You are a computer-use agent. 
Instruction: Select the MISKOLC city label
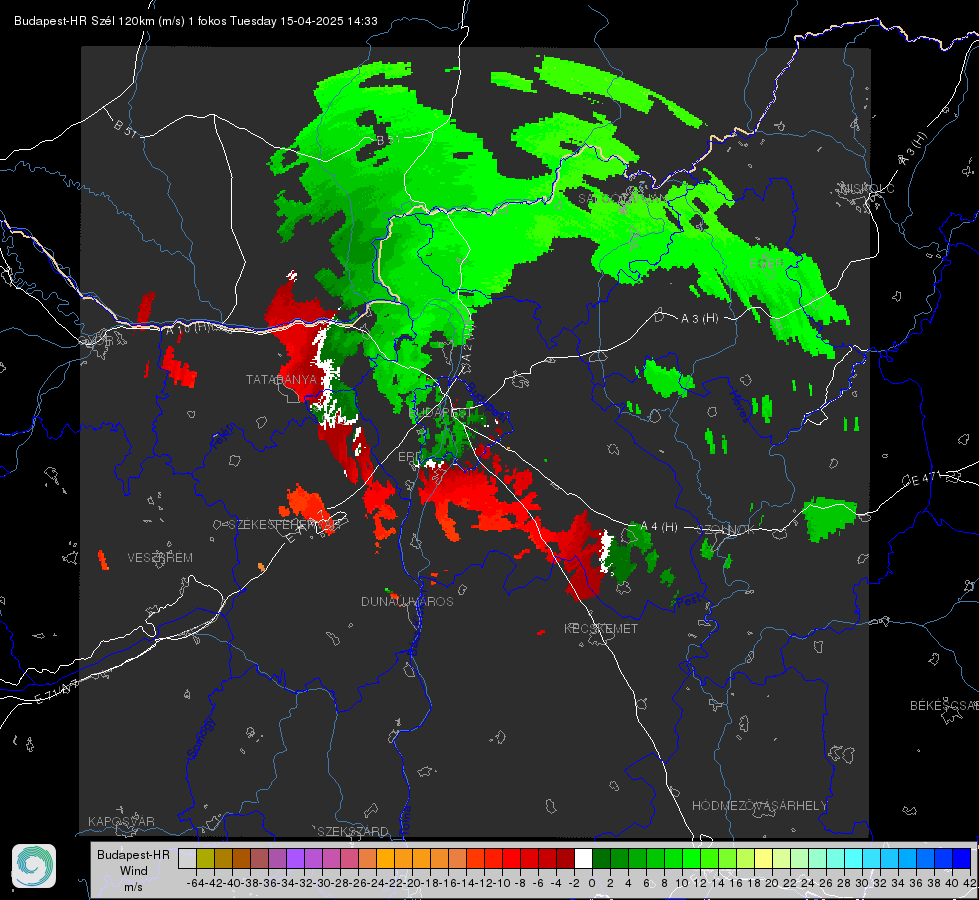pyautogui.click(x=867, y=189)
